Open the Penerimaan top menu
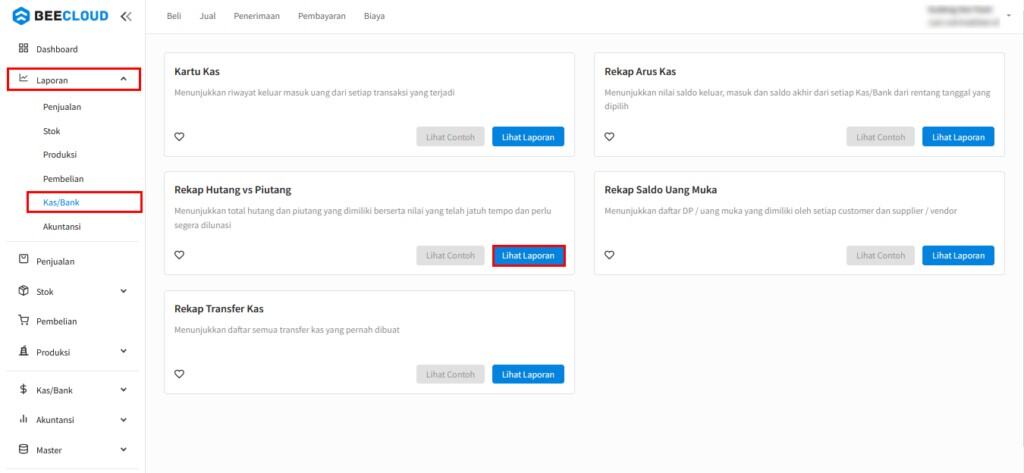 pos(257,16)
